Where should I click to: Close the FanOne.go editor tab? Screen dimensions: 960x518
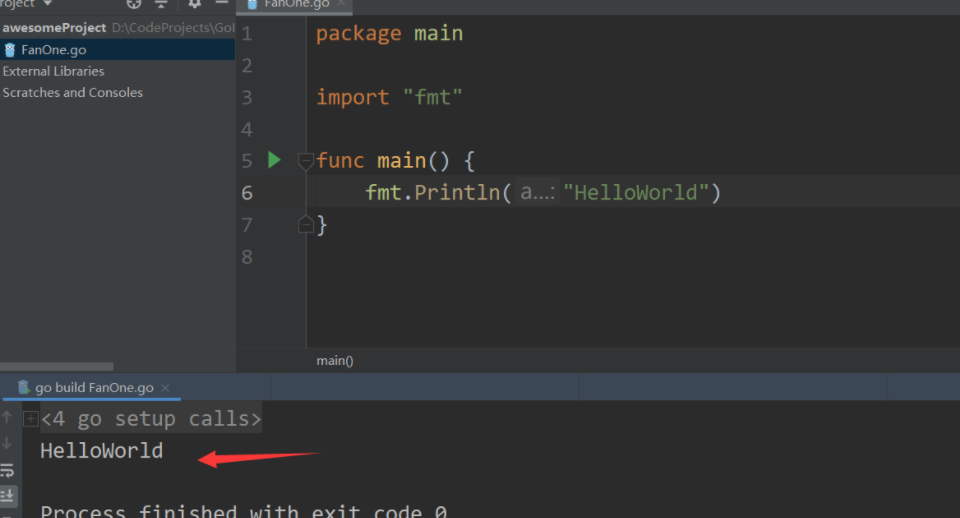tap(341, 4)
